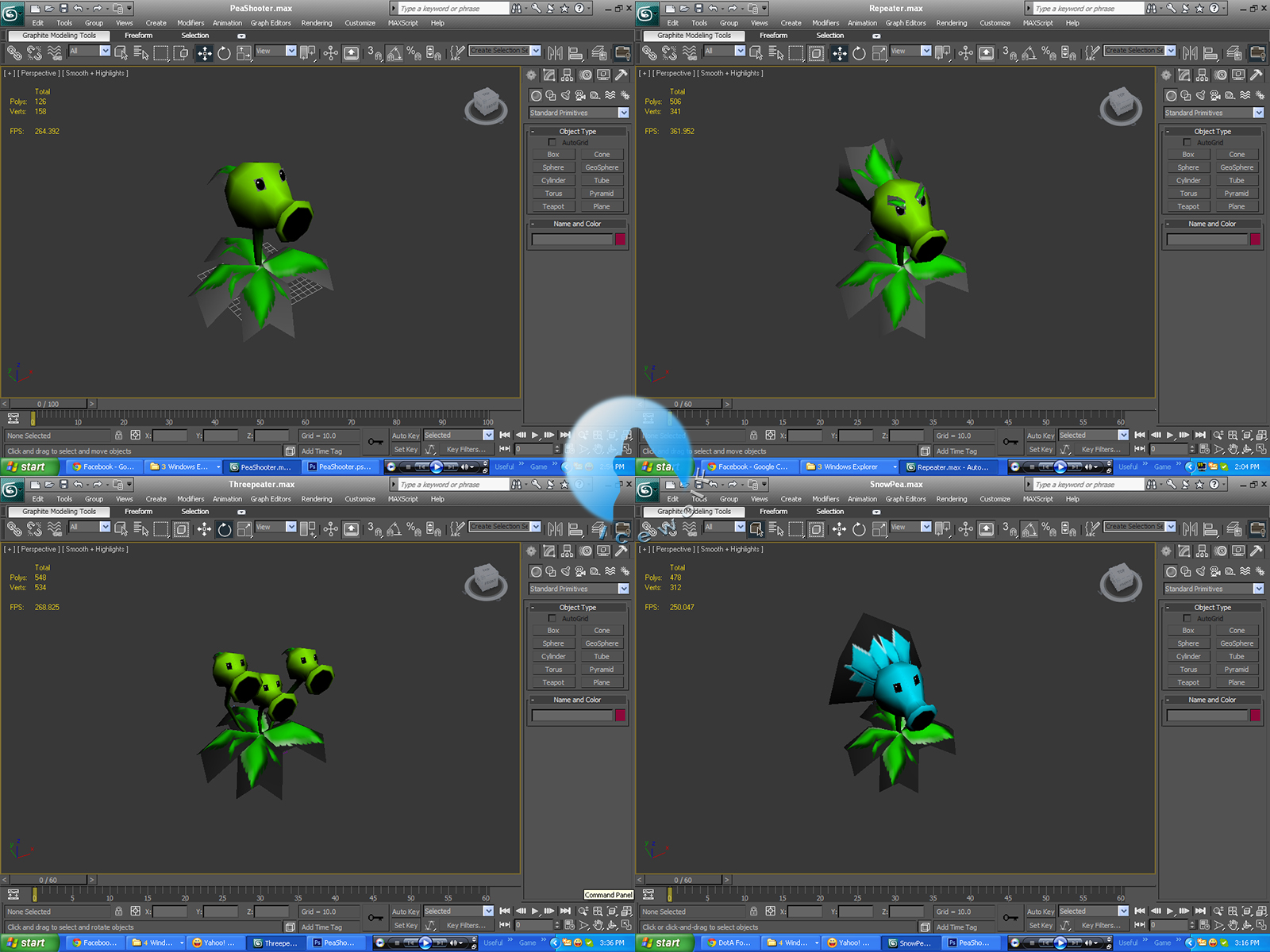Enable AutoGrid checkbox in Repeater.max

click(1187, 143)
